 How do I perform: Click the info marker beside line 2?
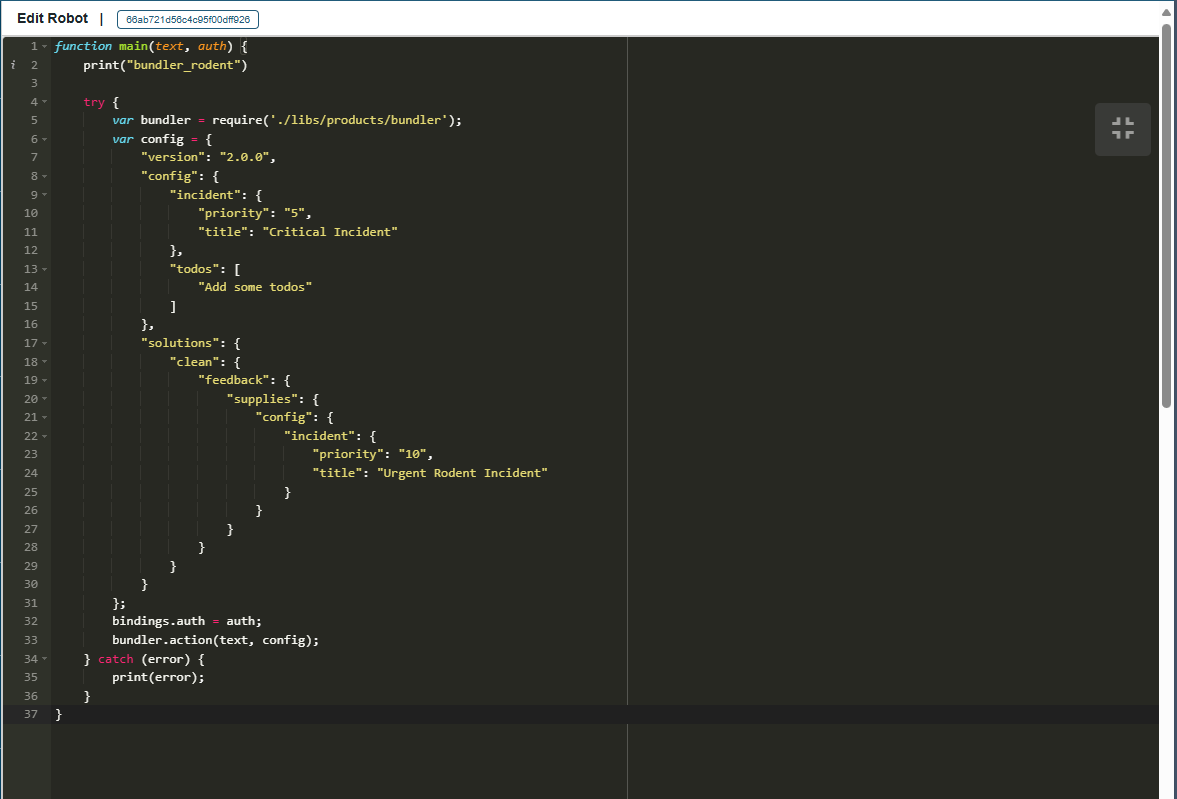tap(13, 65)
